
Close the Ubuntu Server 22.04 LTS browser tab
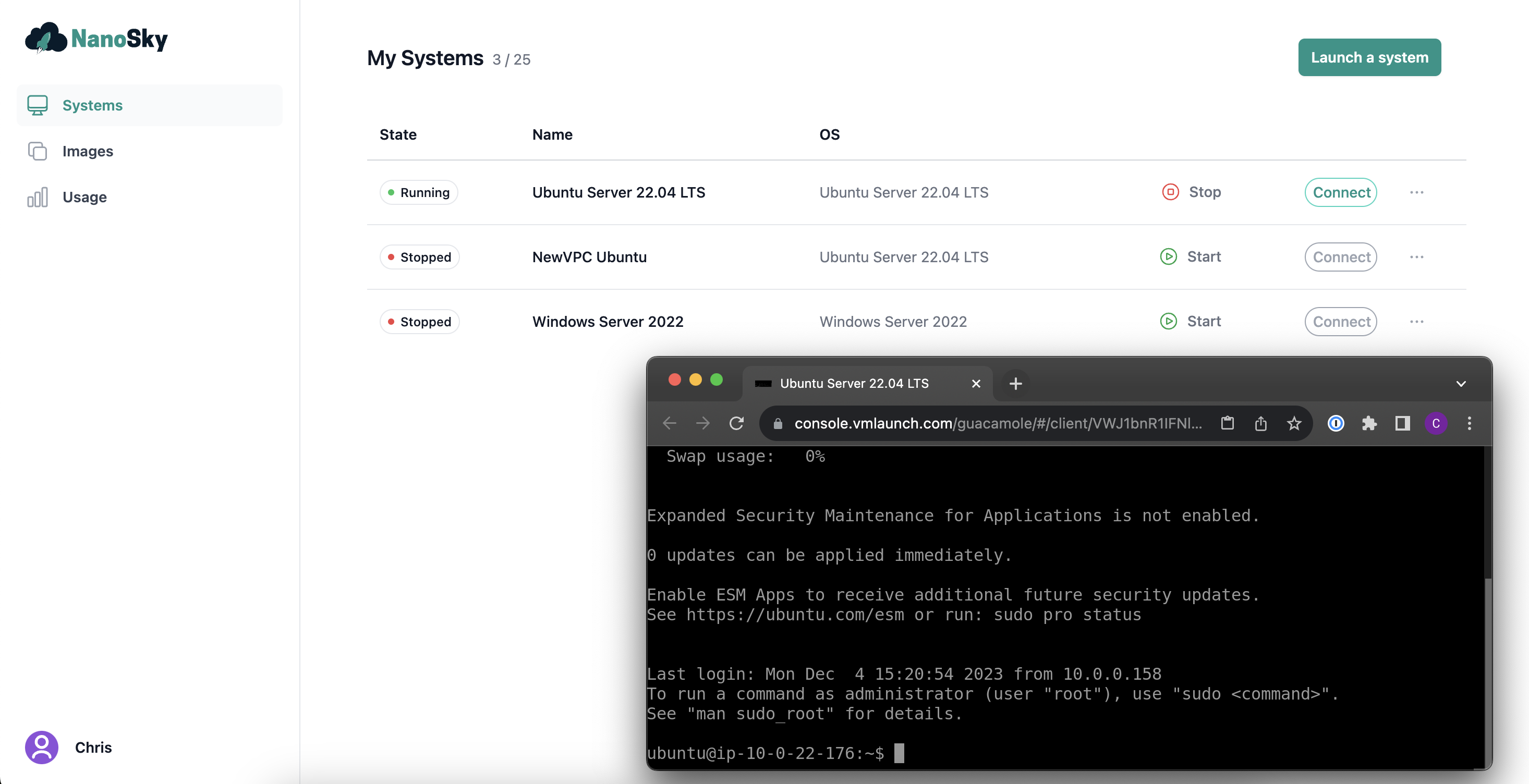[x=976, y=383]
